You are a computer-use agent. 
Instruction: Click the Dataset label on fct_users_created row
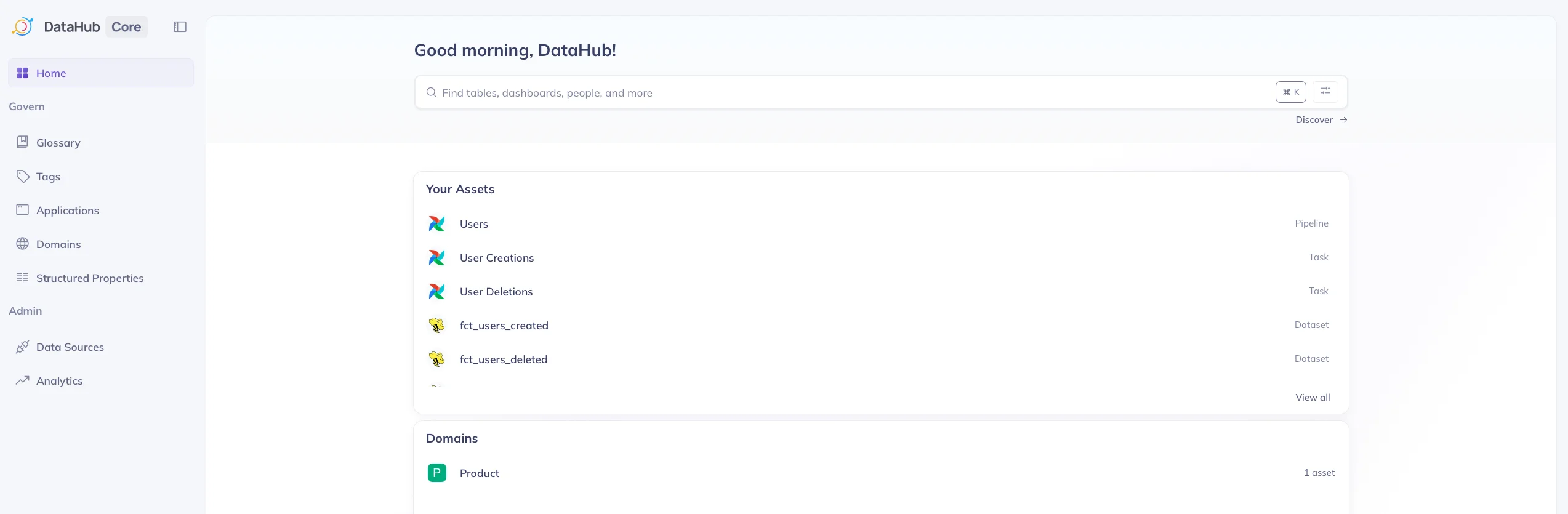coord(1311,325)
